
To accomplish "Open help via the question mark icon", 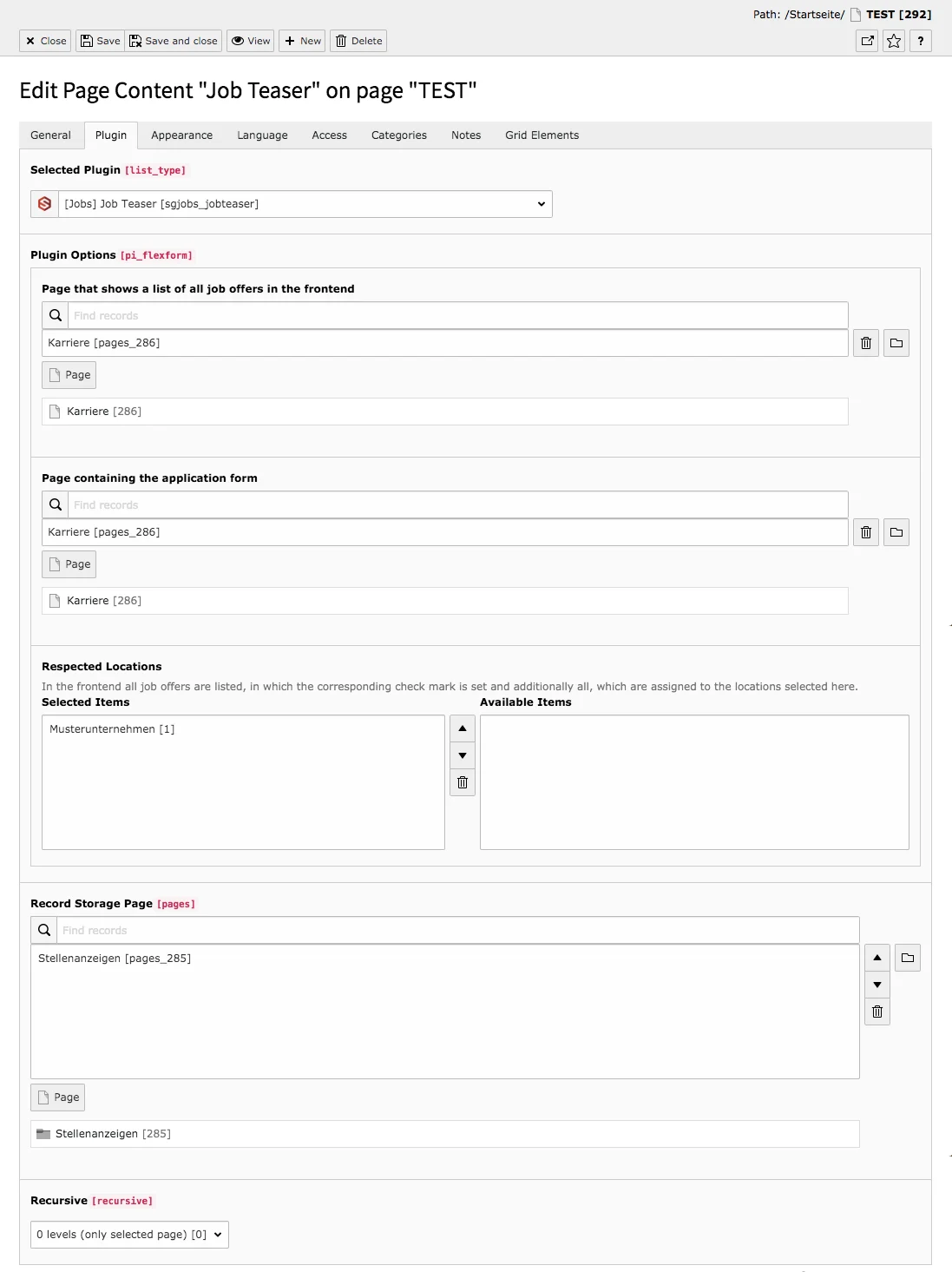I will pyautogui.click(x=919, y=41).
